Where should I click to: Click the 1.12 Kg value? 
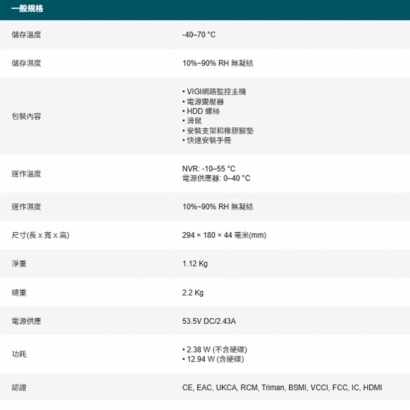(x=195, y=264)
